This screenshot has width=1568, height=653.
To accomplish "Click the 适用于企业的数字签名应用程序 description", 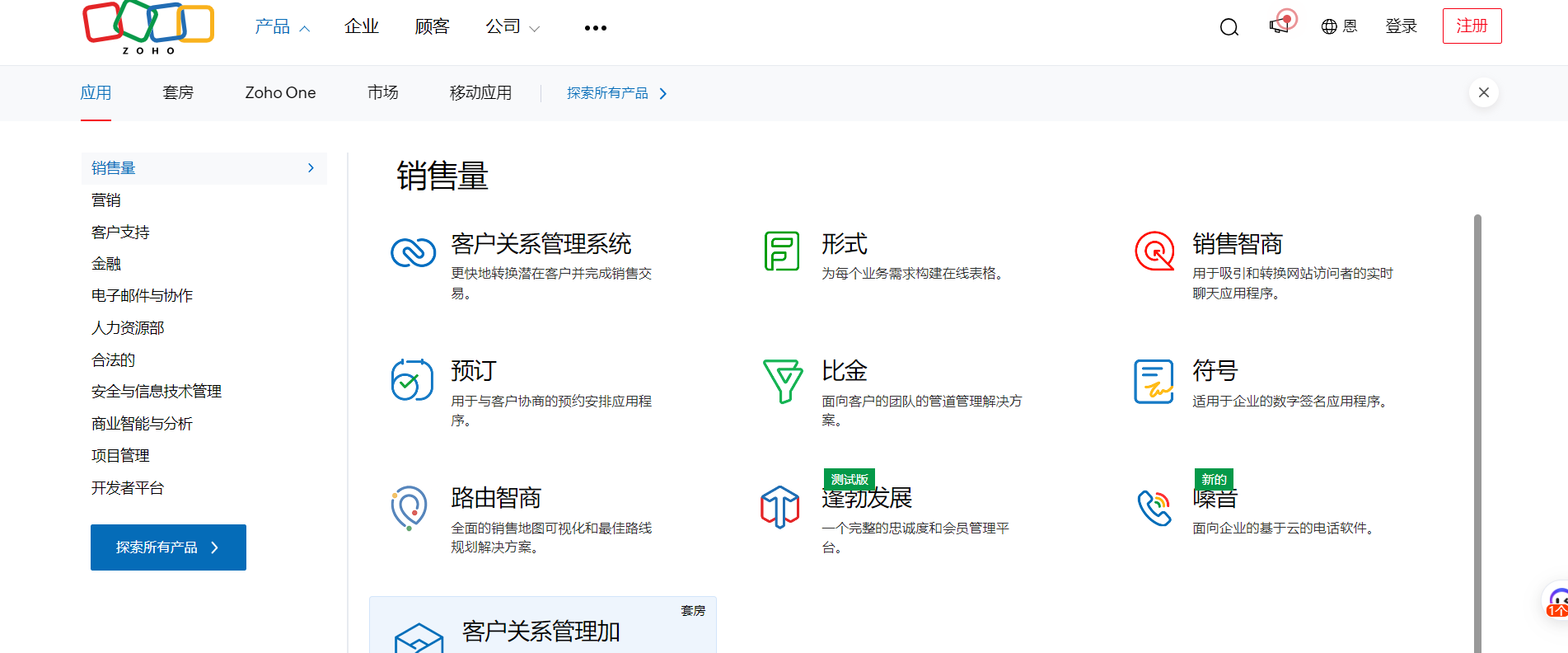I will (1291, 402).
